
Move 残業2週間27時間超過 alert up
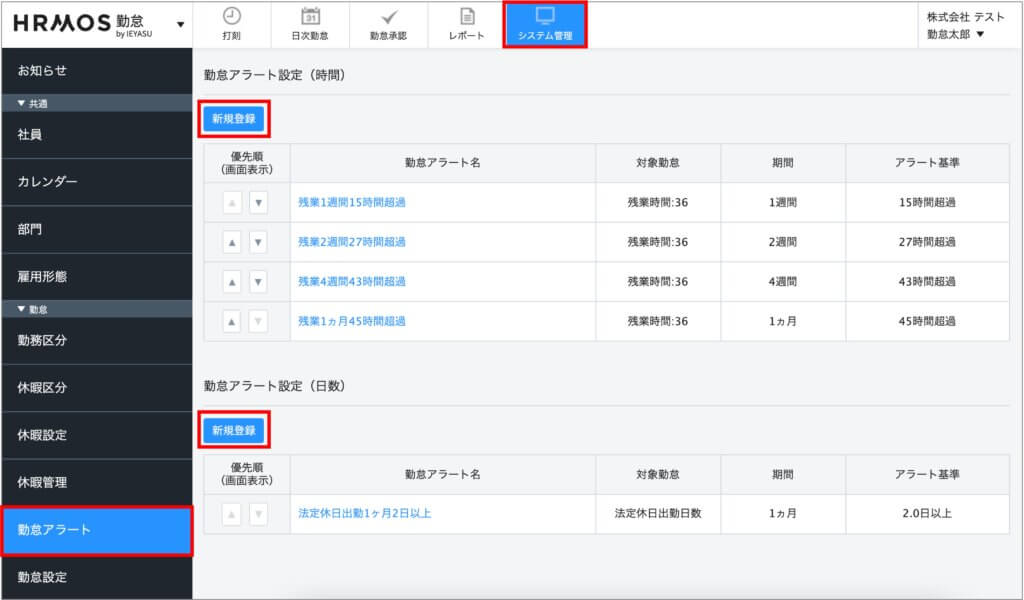pos(232,242)
